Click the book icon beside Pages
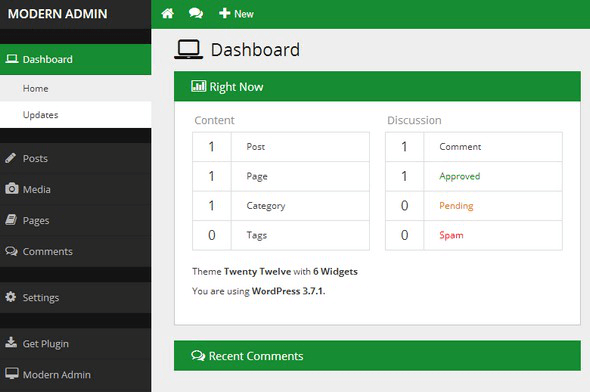 tap(11, 220)
